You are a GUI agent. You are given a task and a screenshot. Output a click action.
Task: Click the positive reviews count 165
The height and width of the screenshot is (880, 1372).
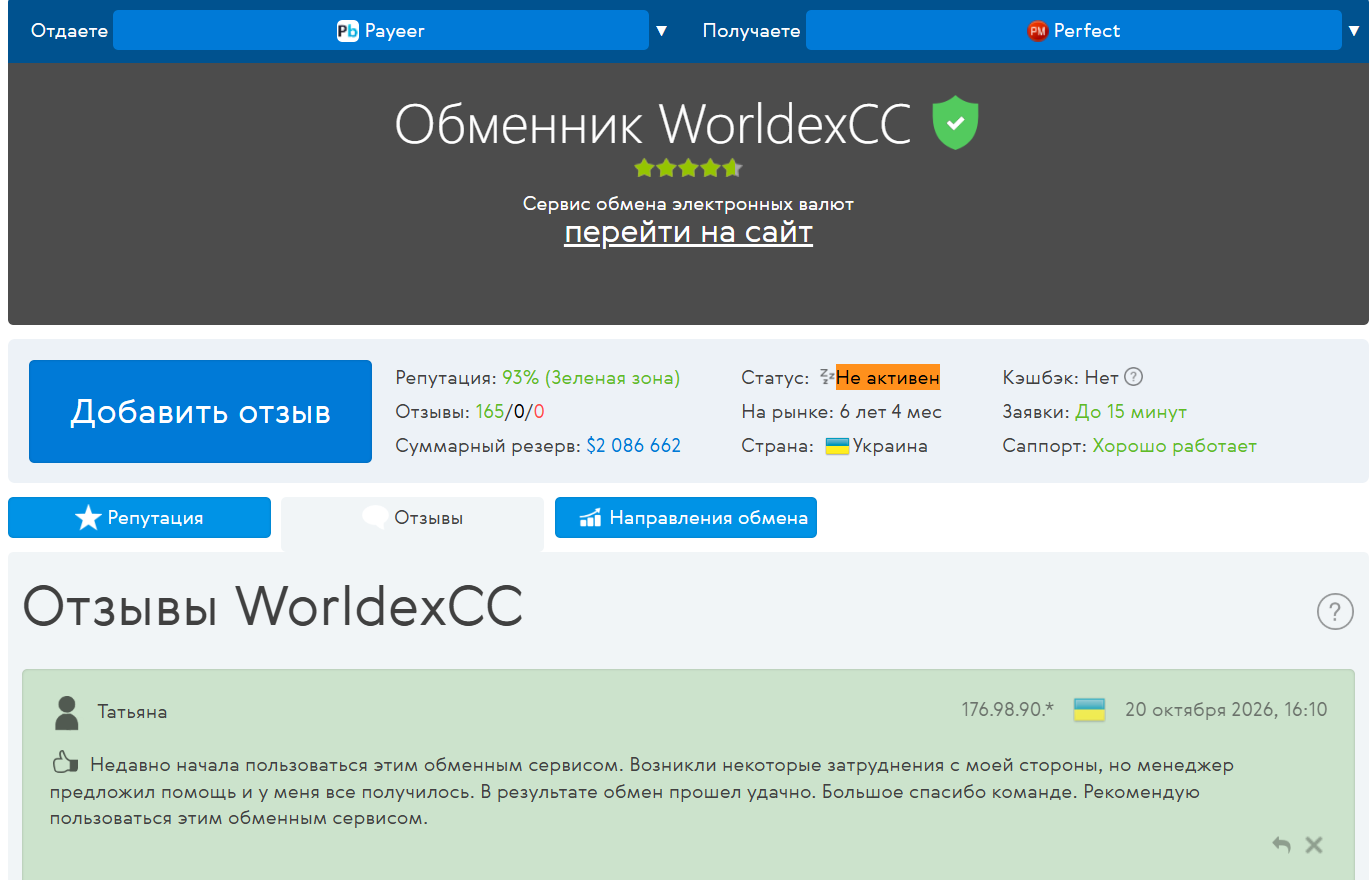click(x=490, y=412)
